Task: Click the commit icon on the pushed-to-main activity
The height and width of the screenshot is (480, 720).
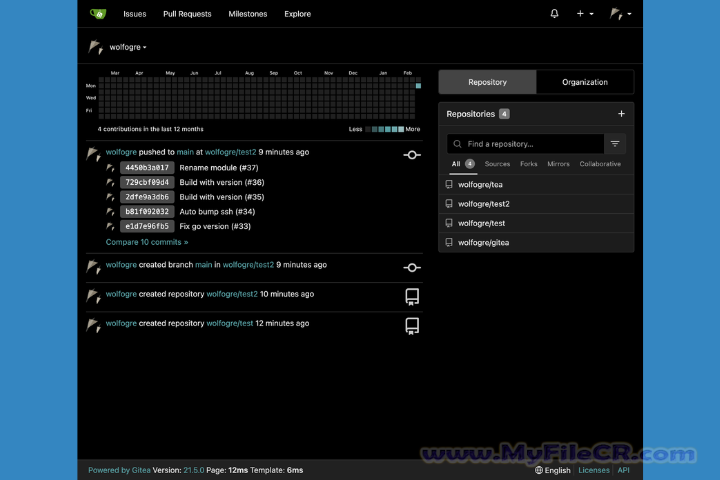Action: click(x=412, y=155)
